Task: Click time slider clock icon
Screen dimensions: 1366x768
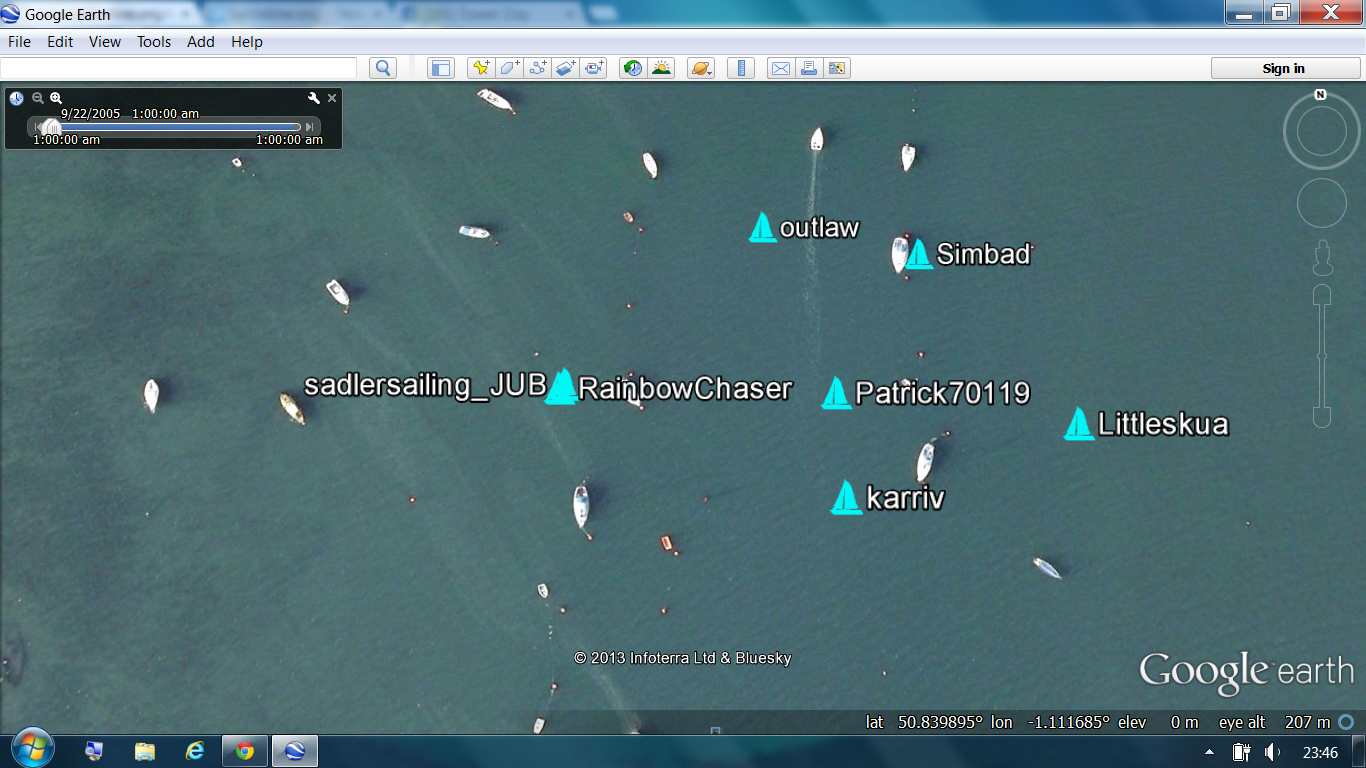Action: 17,98
